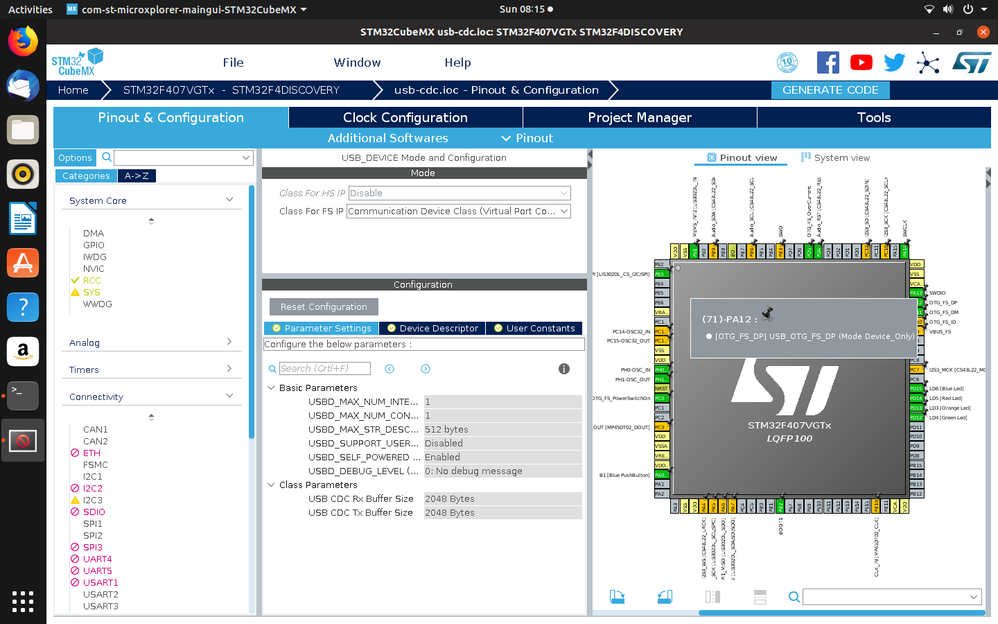Viewport: 998px width, 624px height.
Task: Select the USART2 peripheral
Action: tap(101, 594)
